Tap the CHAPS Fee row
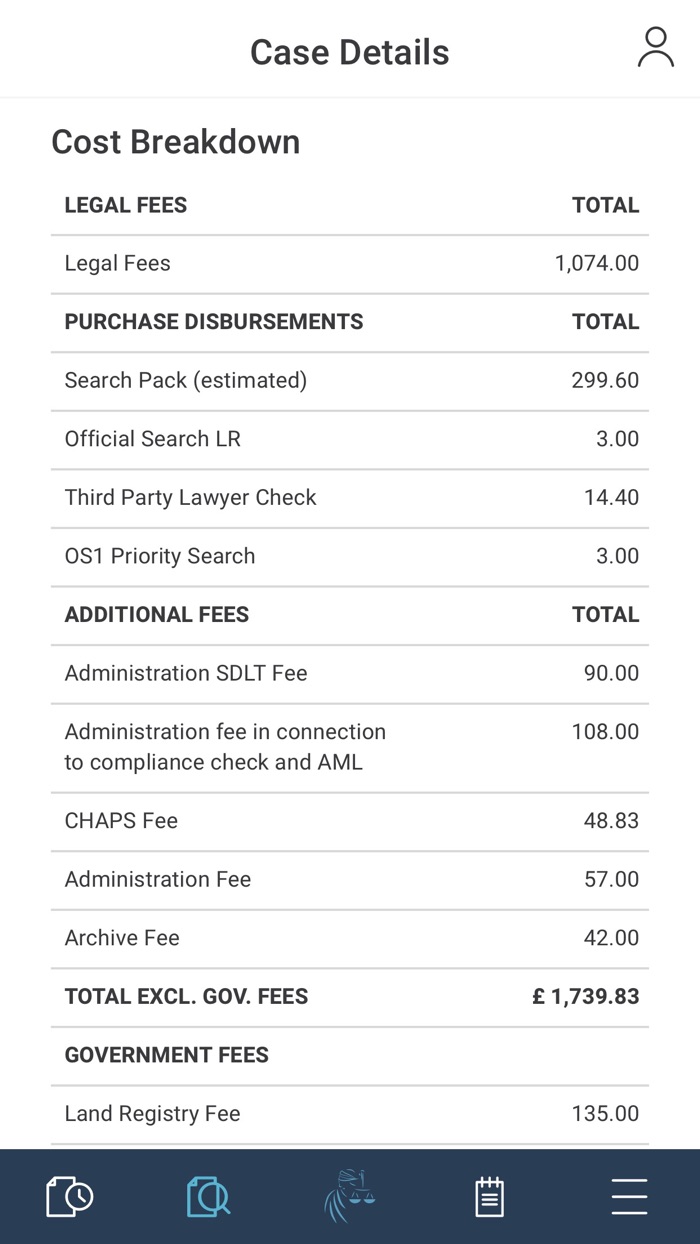This screenshot has width=700, height=1244. pos(350,821)
